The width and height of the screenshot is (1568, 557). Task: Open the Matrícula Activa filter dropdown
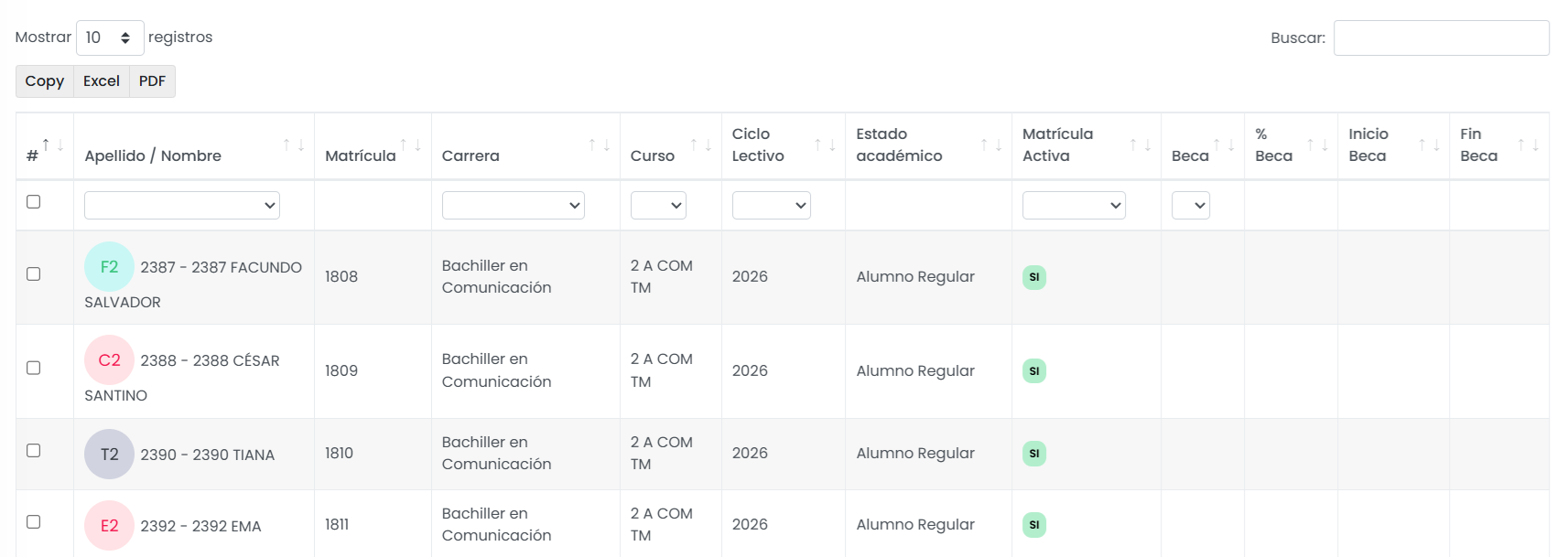(x=1074, y=205)
